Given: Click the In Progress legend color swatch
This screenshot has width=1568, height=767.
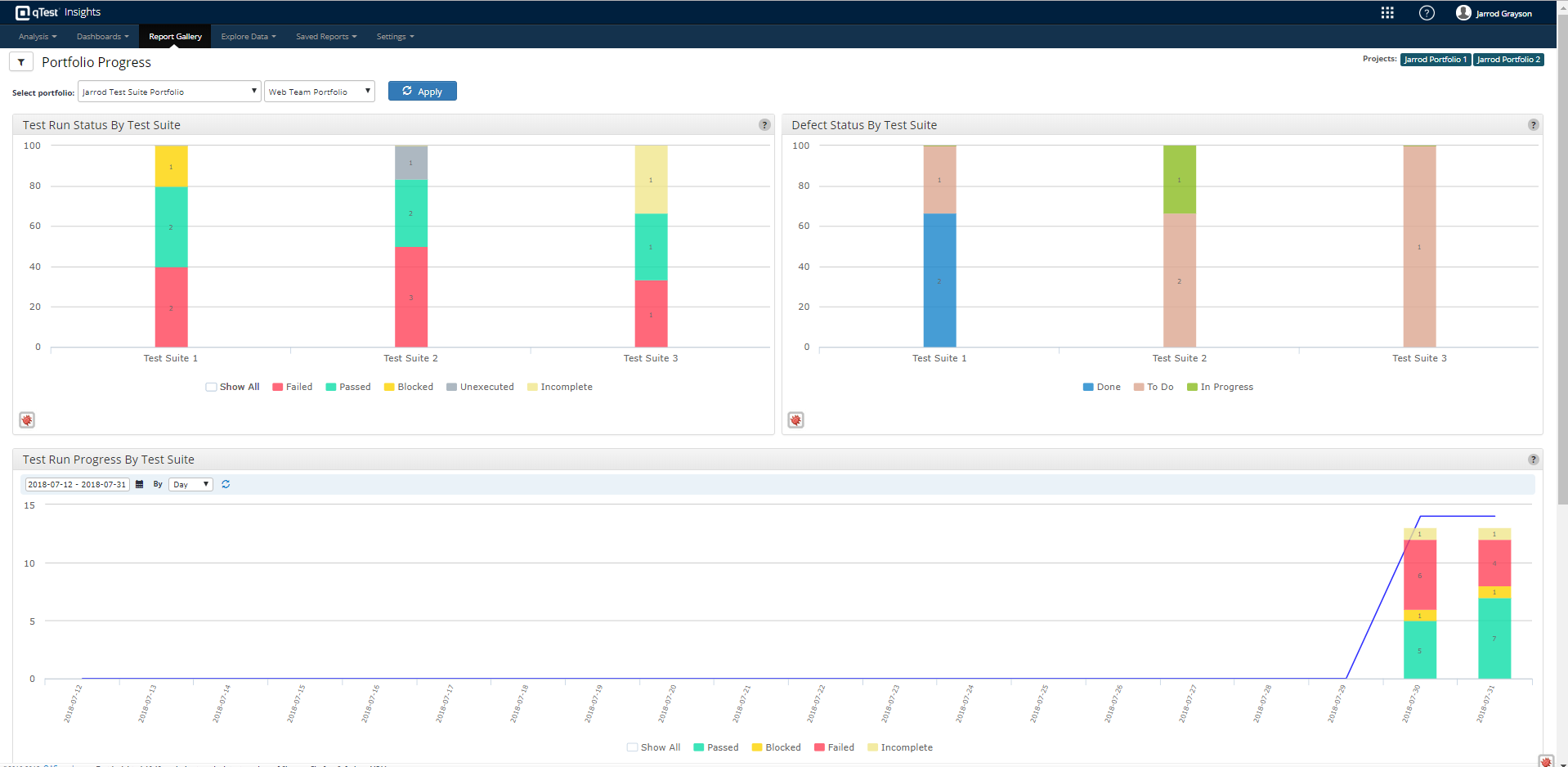Looking at the screenshot, I should tap(1192, 388).
